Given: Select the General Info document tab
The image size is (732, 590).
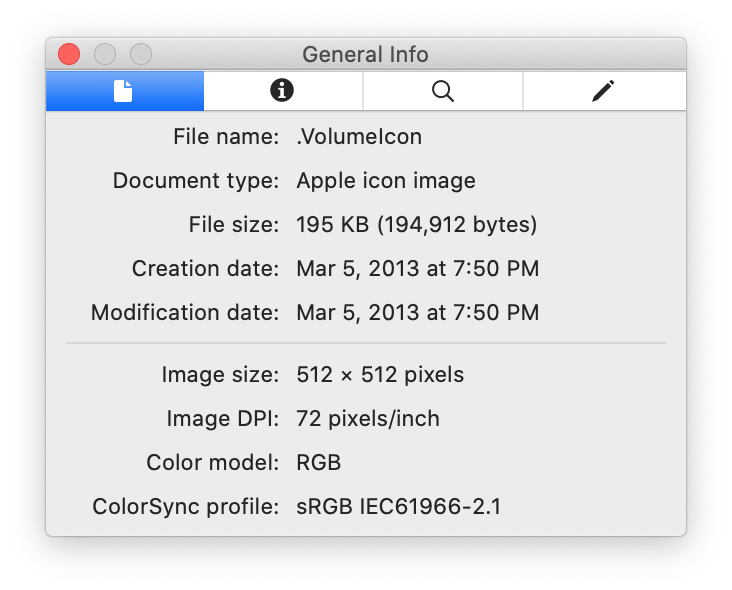Looking at the screenshot, I should 124,91.
